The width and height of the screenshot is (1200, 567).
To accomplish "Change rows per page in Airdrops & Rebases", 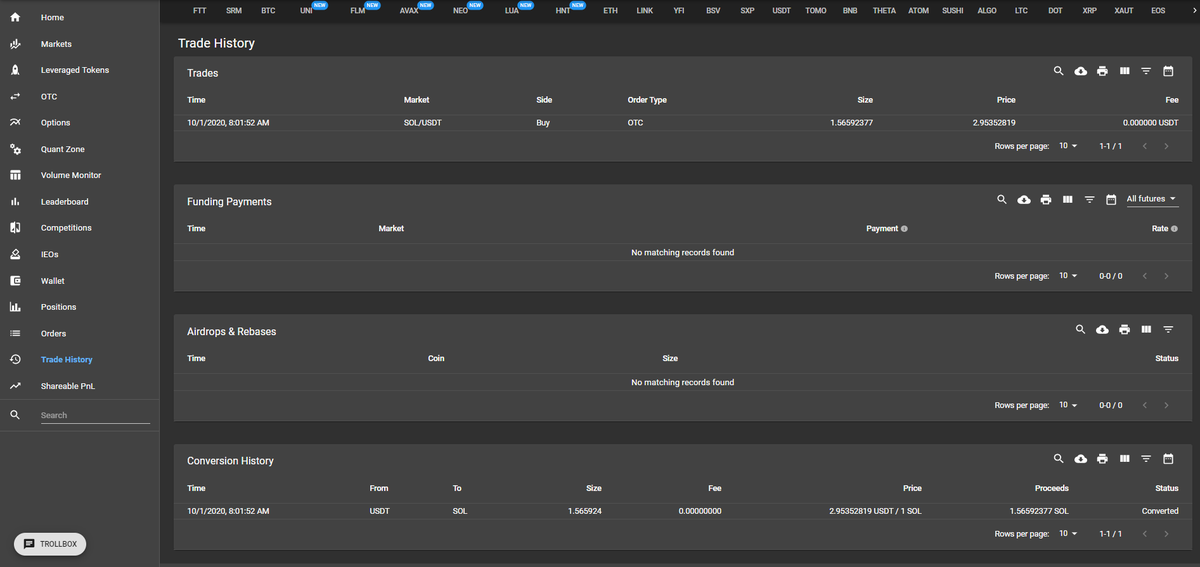I will pos(1068,405).
